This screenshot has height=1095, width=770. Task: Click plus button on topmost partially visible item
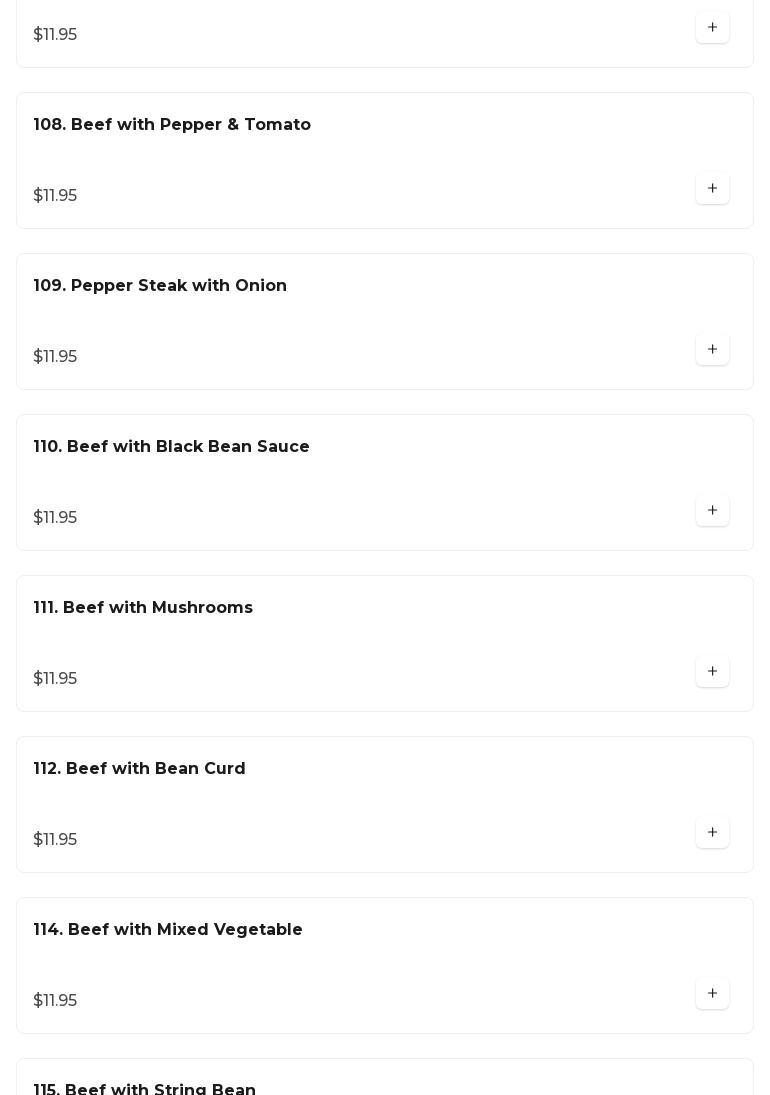pos(712,28)
